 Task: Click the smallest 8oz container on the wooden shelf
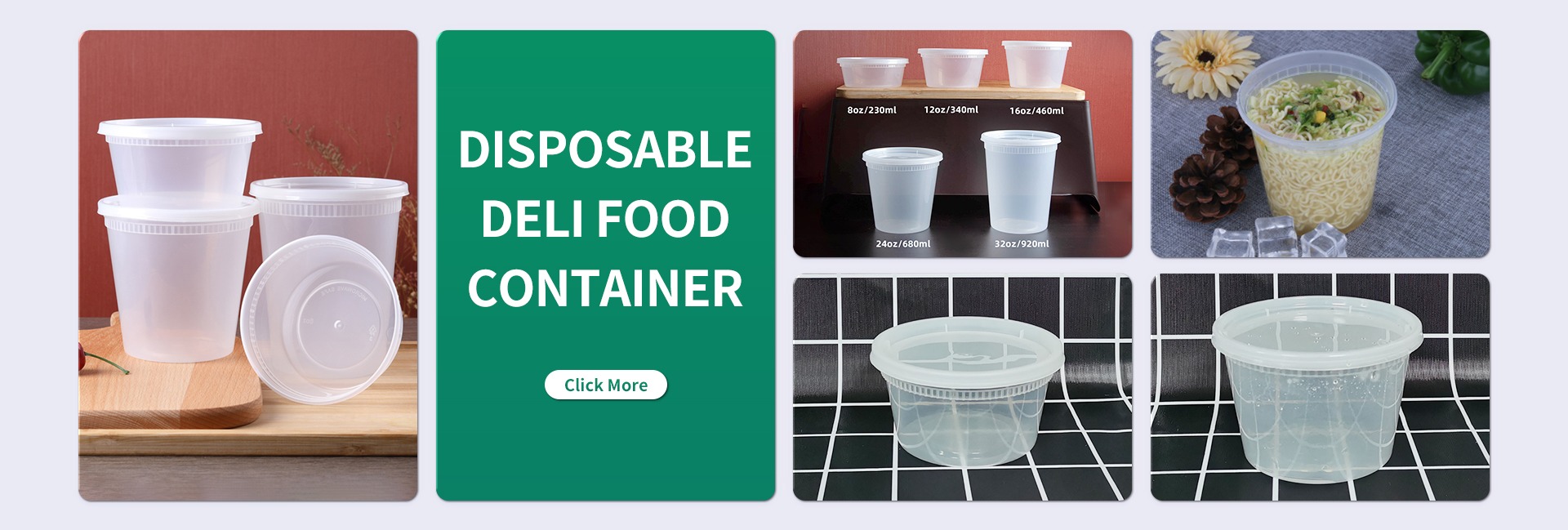coord(872,72)
